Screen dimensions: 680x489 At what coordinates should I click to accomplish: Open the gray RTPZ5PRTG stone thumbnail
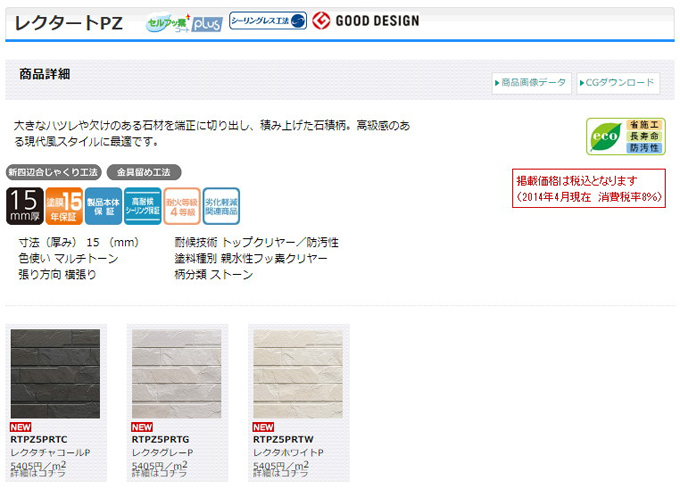(177, 374)
